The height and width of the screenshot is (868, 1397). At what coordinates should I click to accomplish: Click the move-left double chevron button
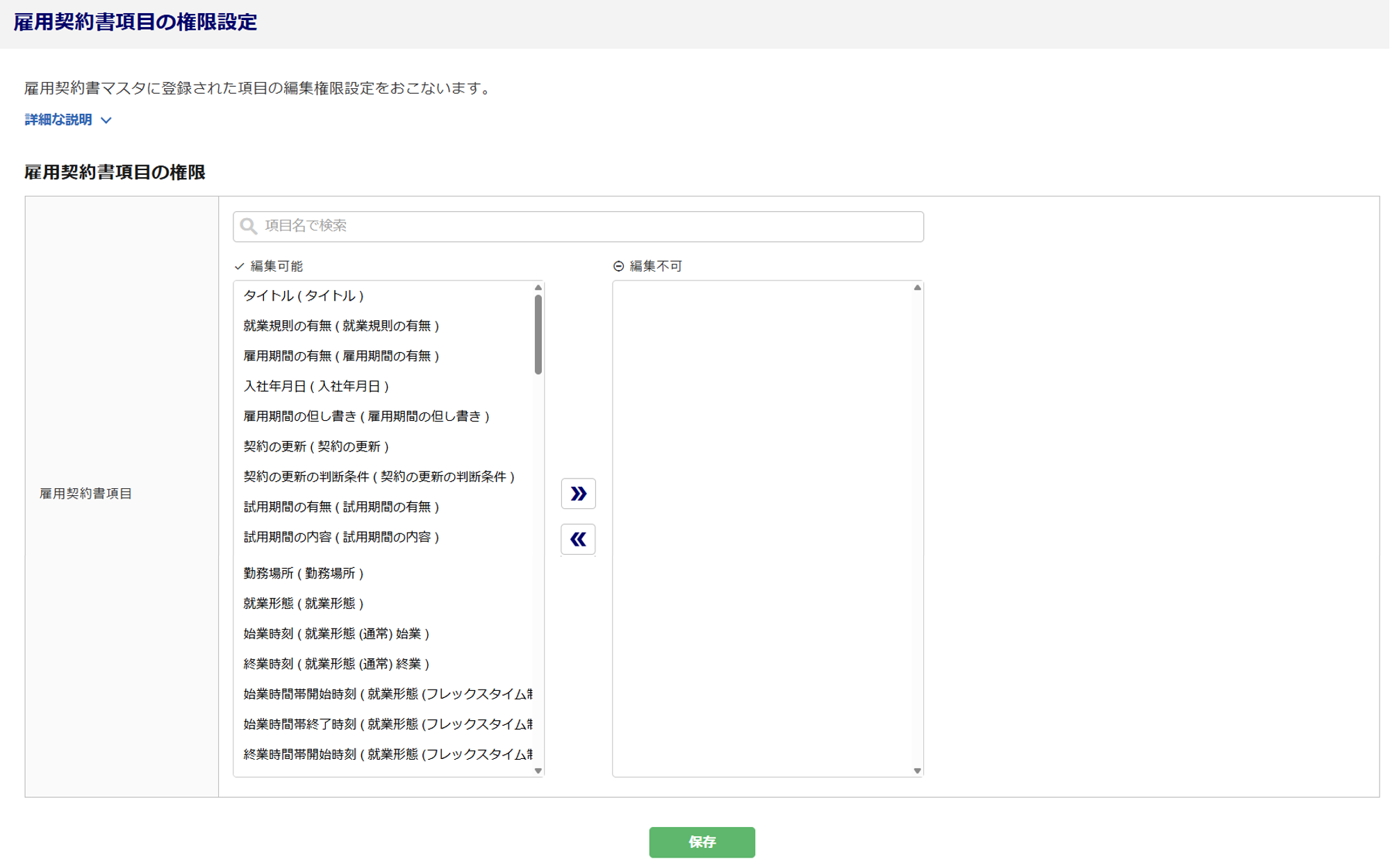point(578,540)
